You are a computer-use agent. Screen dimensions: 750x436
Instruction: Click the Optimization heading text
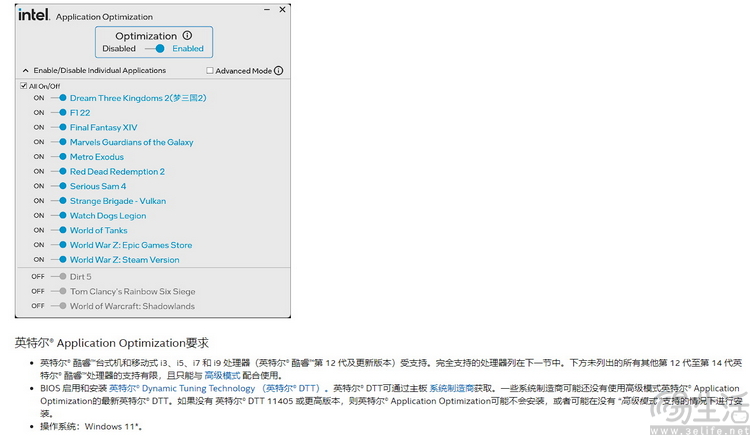[146, 36]
